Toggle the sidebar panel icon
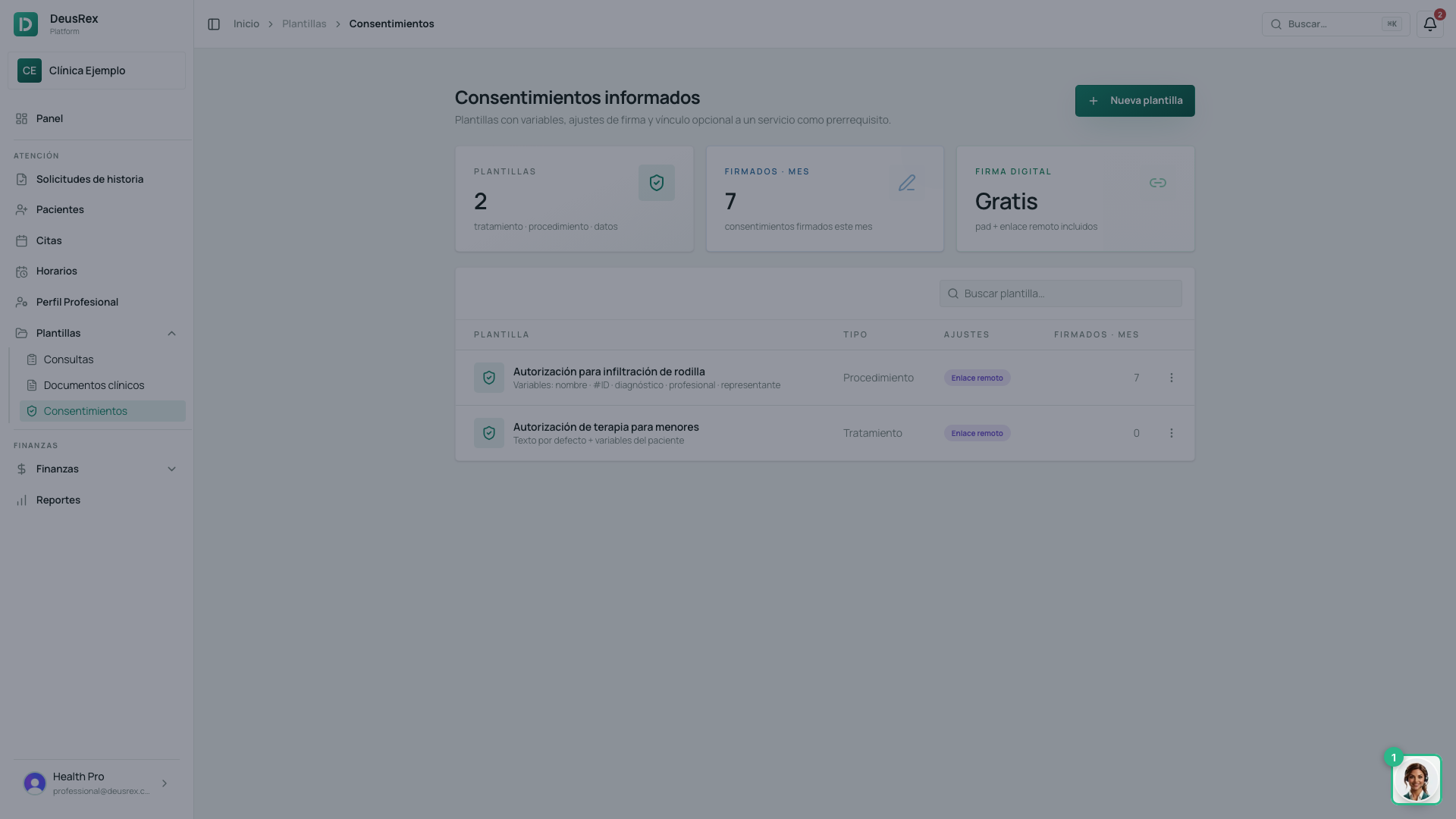Image resolution: width=1456 pixels, height=819 pixels. [x=214, y=24]
